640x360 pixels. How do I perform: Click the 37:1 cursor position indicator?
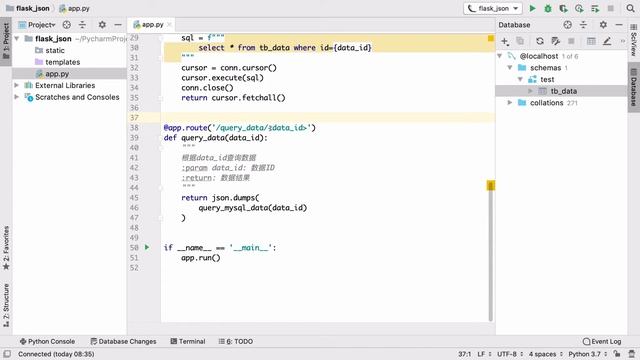[x=464, y=354]
